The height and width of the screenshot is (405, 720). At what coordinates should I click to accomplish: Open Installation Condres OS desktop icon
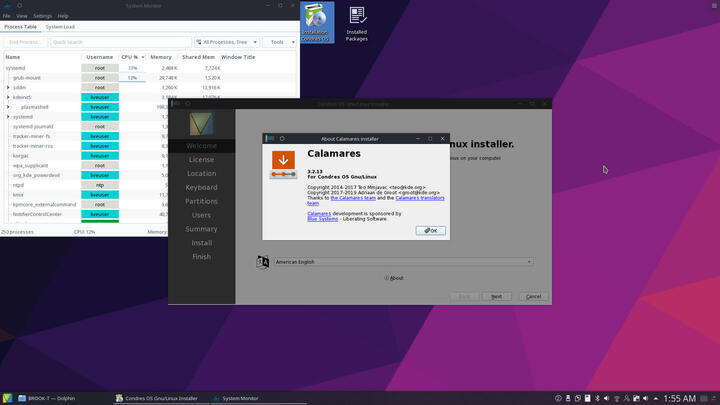click(317, 22)
